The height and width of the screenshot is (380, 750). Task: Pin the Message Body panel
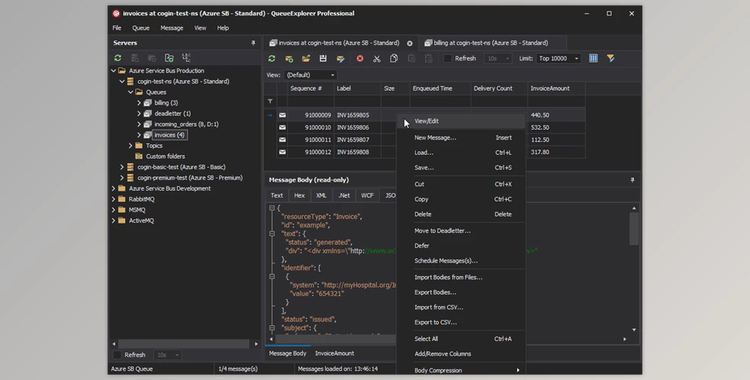[x=632, y=180]
